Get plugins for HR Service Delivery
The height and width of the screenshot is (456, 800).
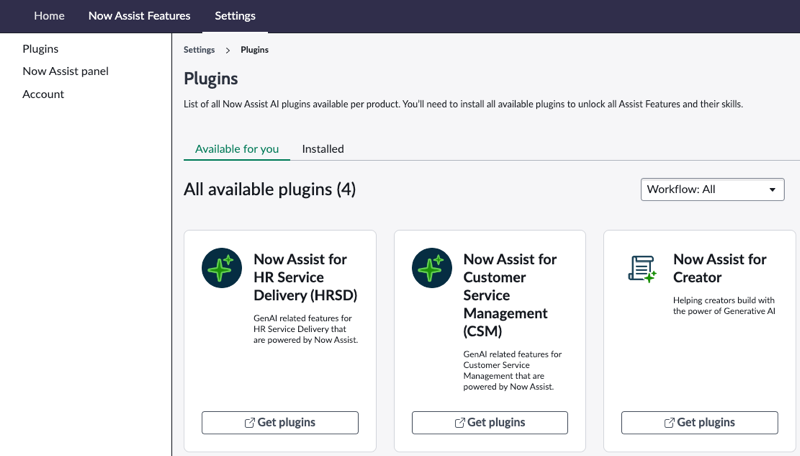click(280, 423)
